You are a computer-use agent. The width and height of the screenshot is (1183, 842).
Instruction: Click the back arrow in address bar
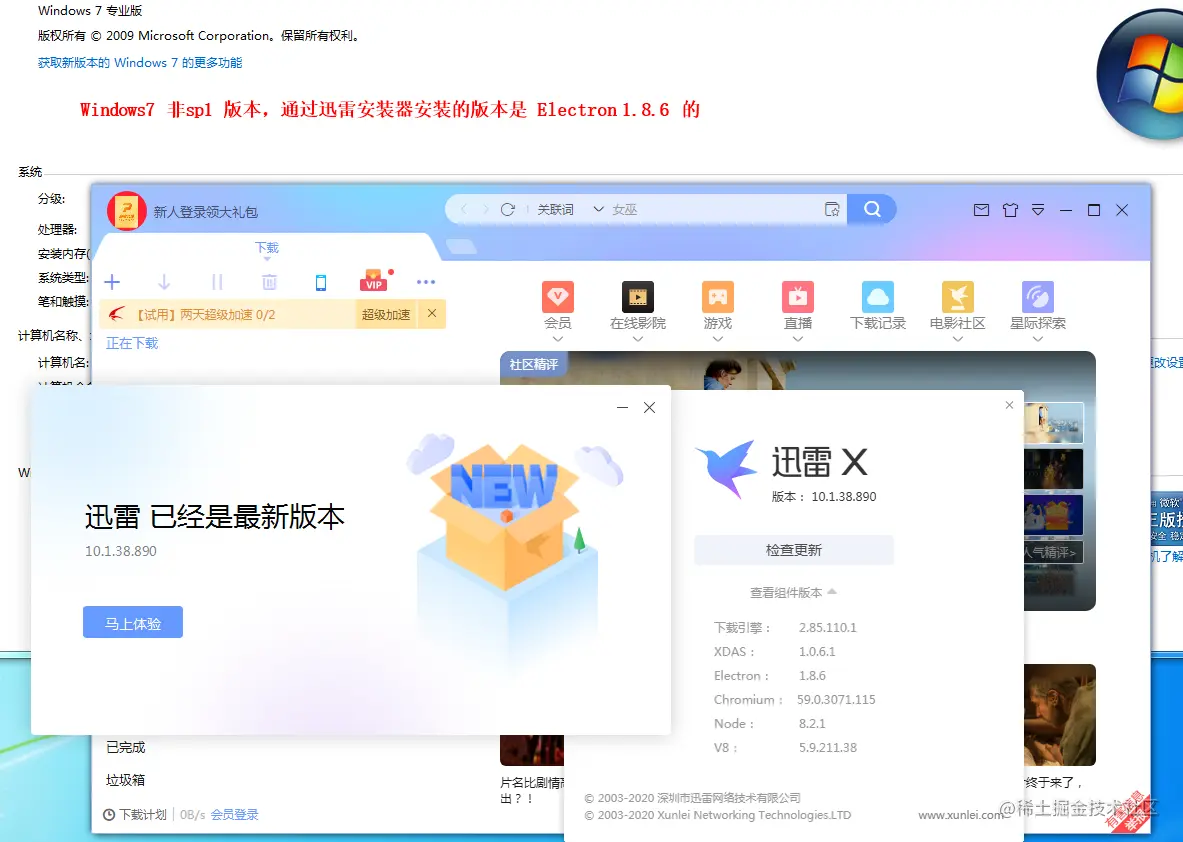(x=464, y=210)
